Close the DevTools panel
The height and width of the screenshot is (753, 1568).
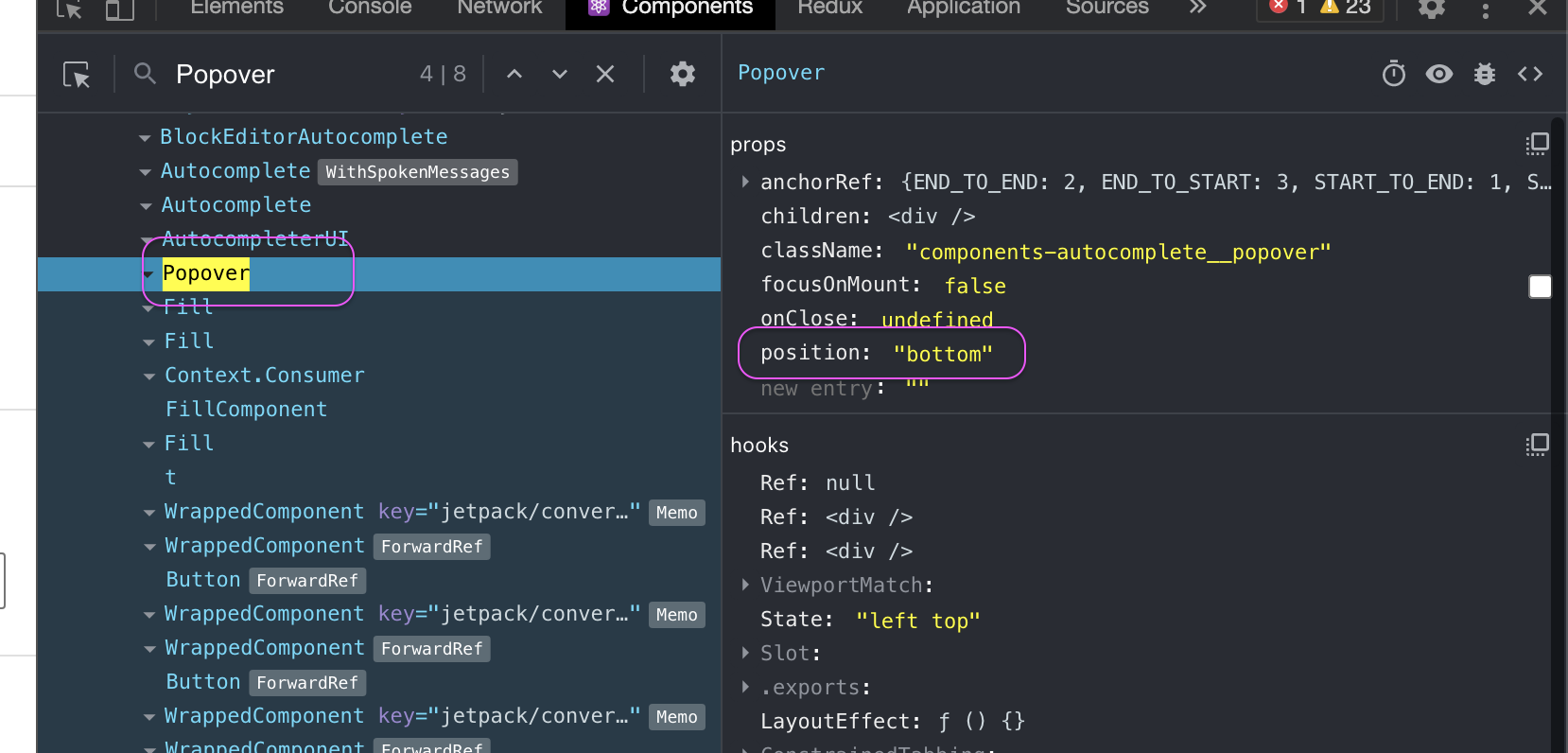coord(1538,8)
